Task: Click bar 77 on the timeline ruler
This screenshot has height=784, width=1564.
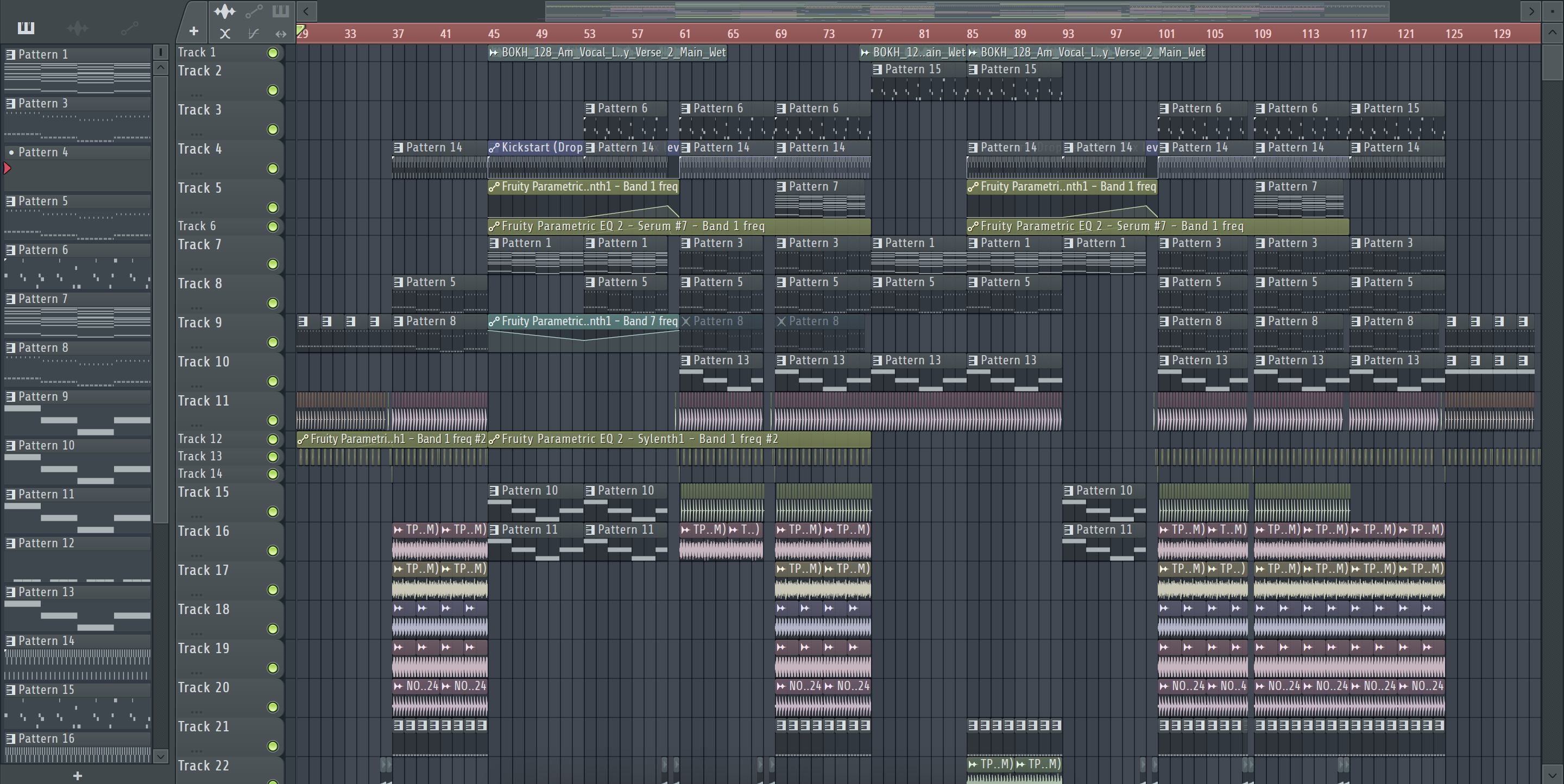Action: pos(876,34)
